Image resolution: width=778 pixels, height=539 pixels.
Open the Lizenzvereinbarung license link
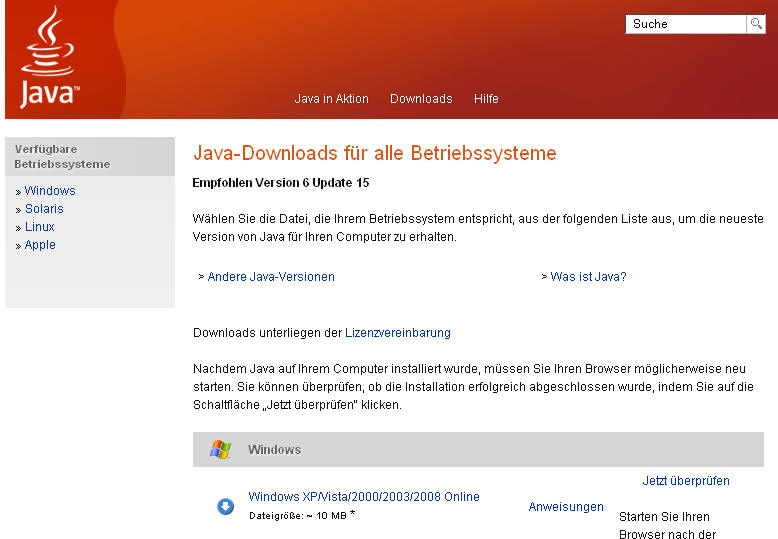(397, 333)
